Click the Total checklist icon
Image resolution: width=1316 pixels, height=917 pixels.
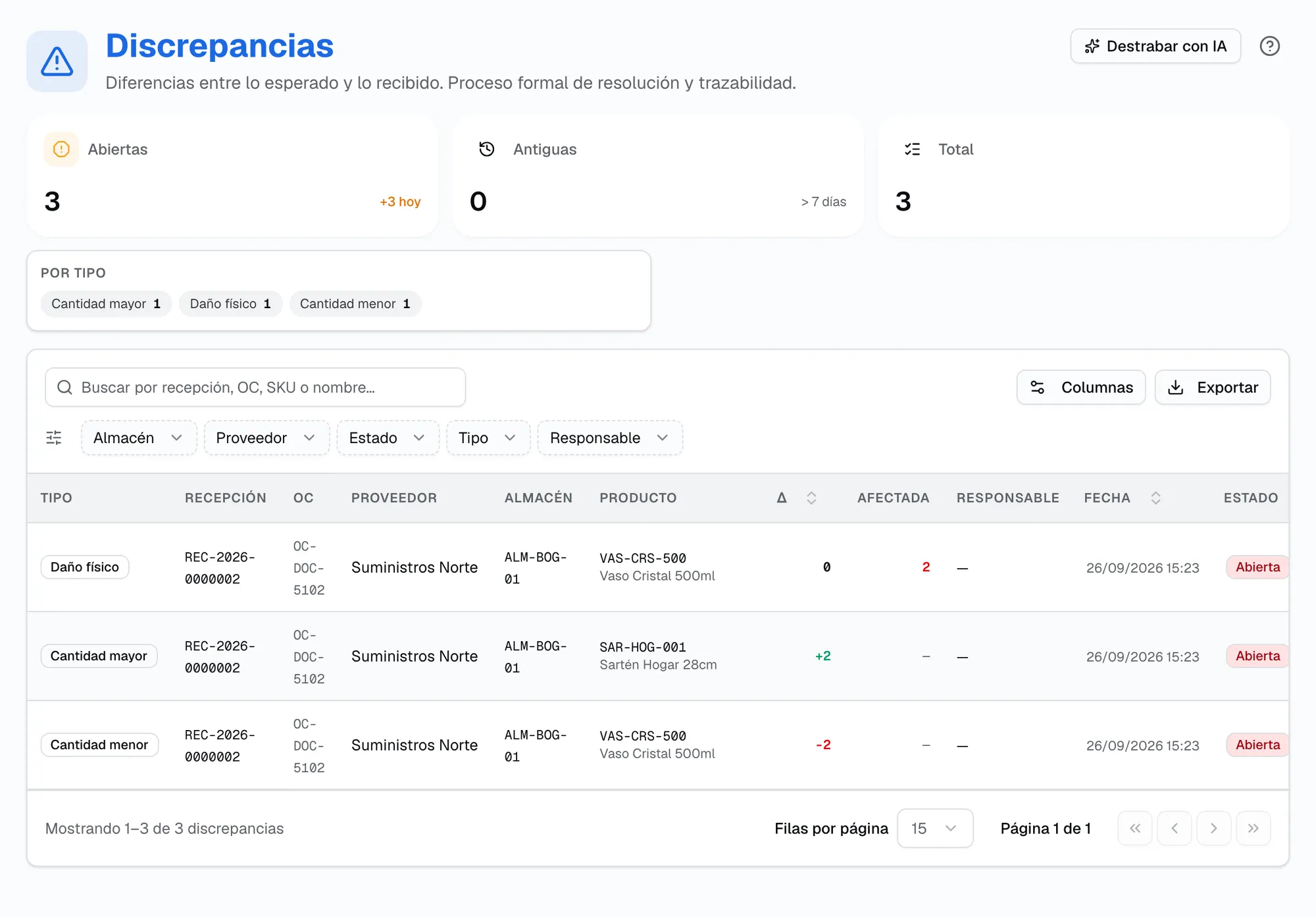(912, 149)
